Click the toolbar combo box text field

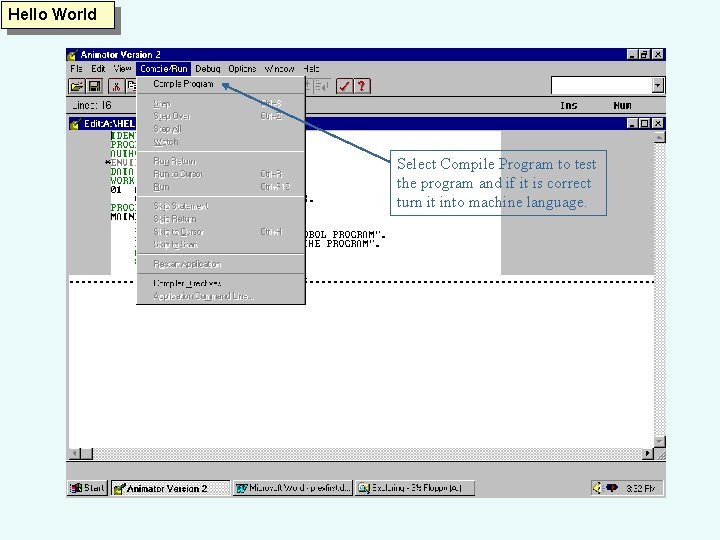coord(602,85)
